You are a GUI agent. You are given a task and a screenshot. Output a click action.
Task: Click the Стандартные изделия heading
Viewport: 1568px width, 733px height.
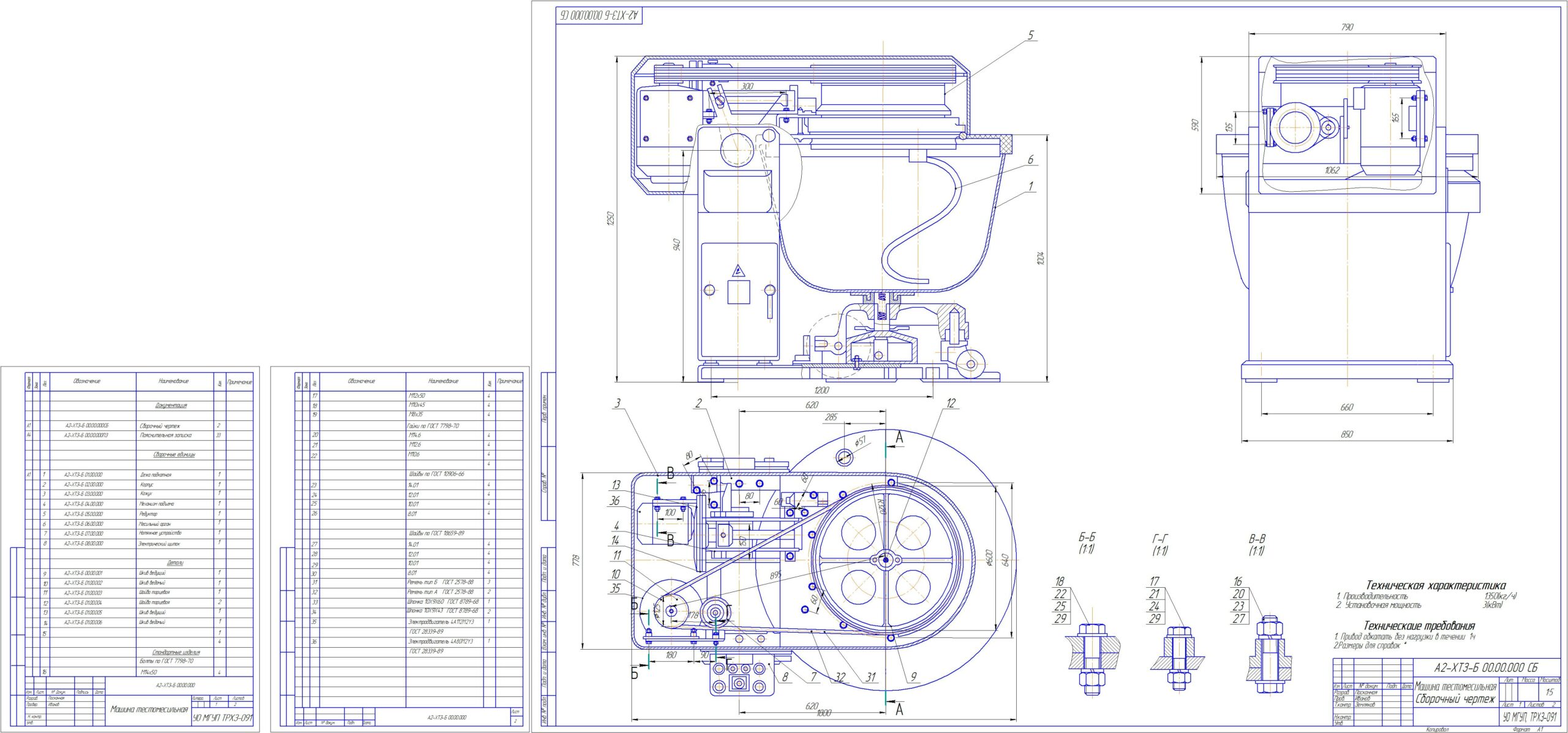click(x=176, y=652)
